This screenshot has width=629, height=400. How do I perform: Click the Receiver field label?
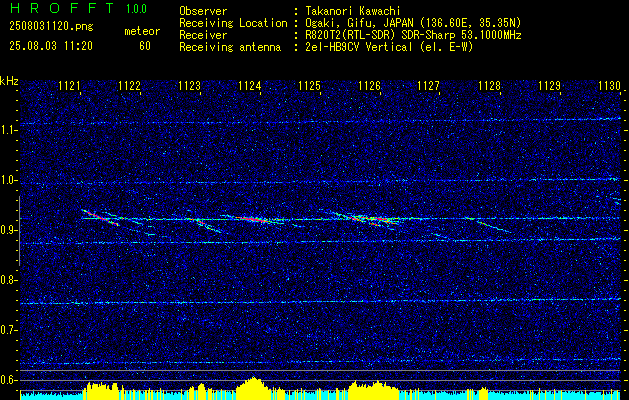203,35
